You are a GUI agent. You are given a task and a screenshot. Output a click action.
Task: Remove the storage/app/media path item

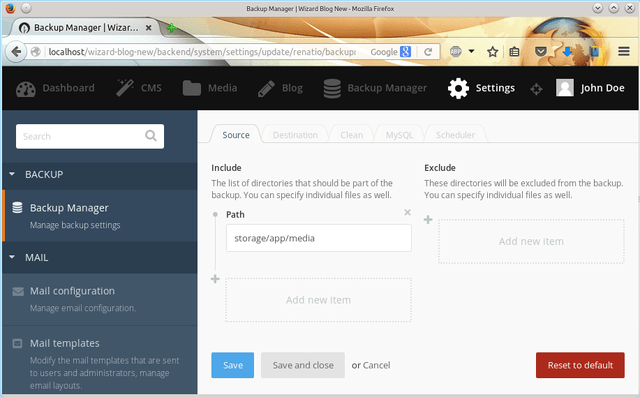(x=407, y=212)
